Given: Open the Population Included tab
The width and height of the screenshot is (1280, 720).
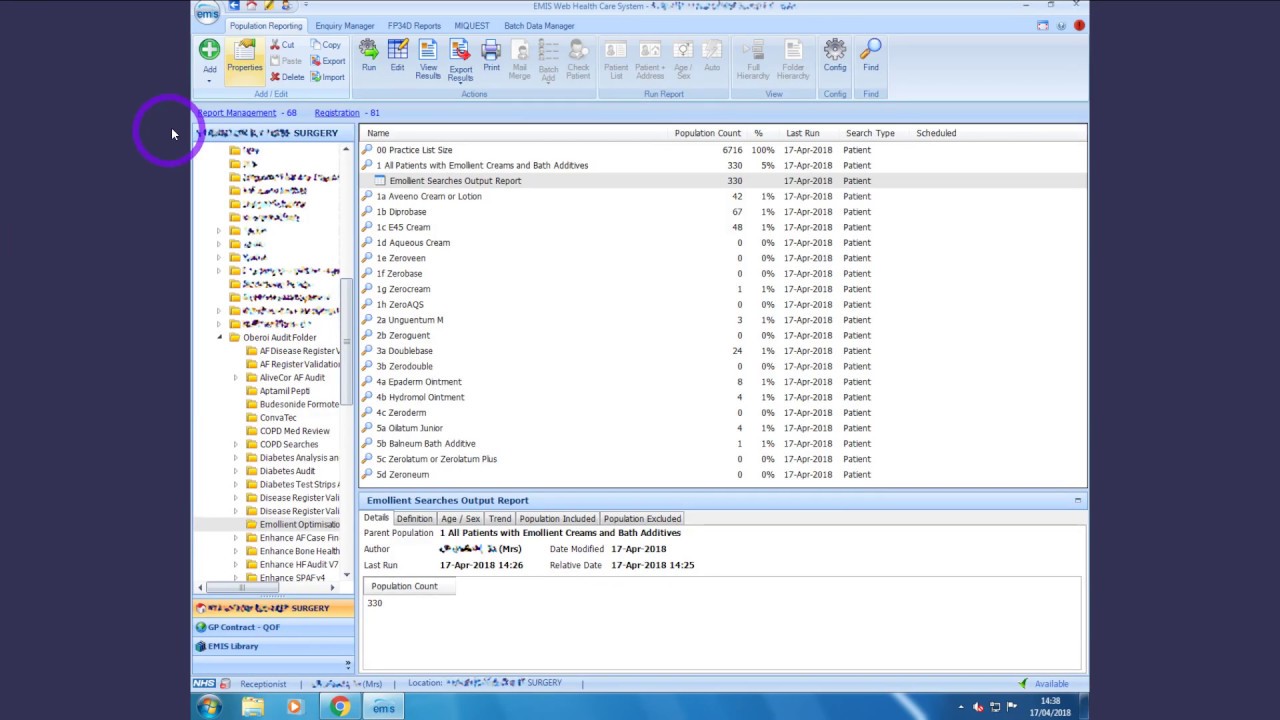Looking at the screenshot, I should coord(557,519).
